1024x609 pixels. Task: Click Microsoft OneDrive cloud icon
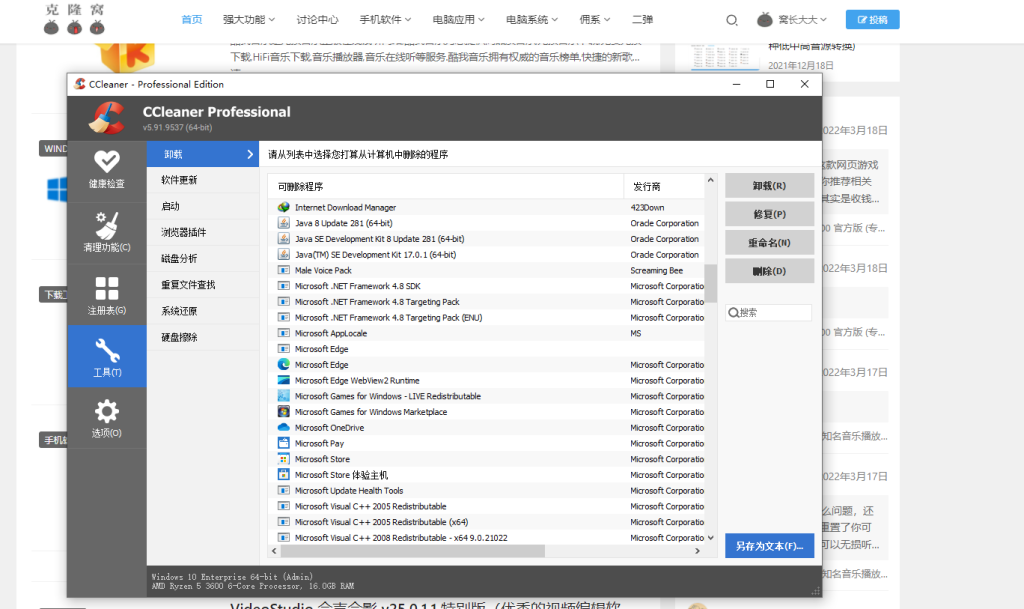[283, 428]
